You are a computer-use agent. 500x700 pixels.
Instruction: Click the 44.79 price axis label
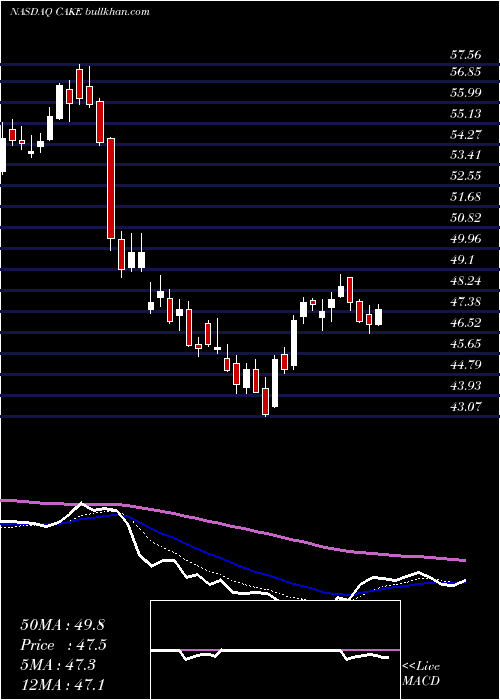point(465,365)
